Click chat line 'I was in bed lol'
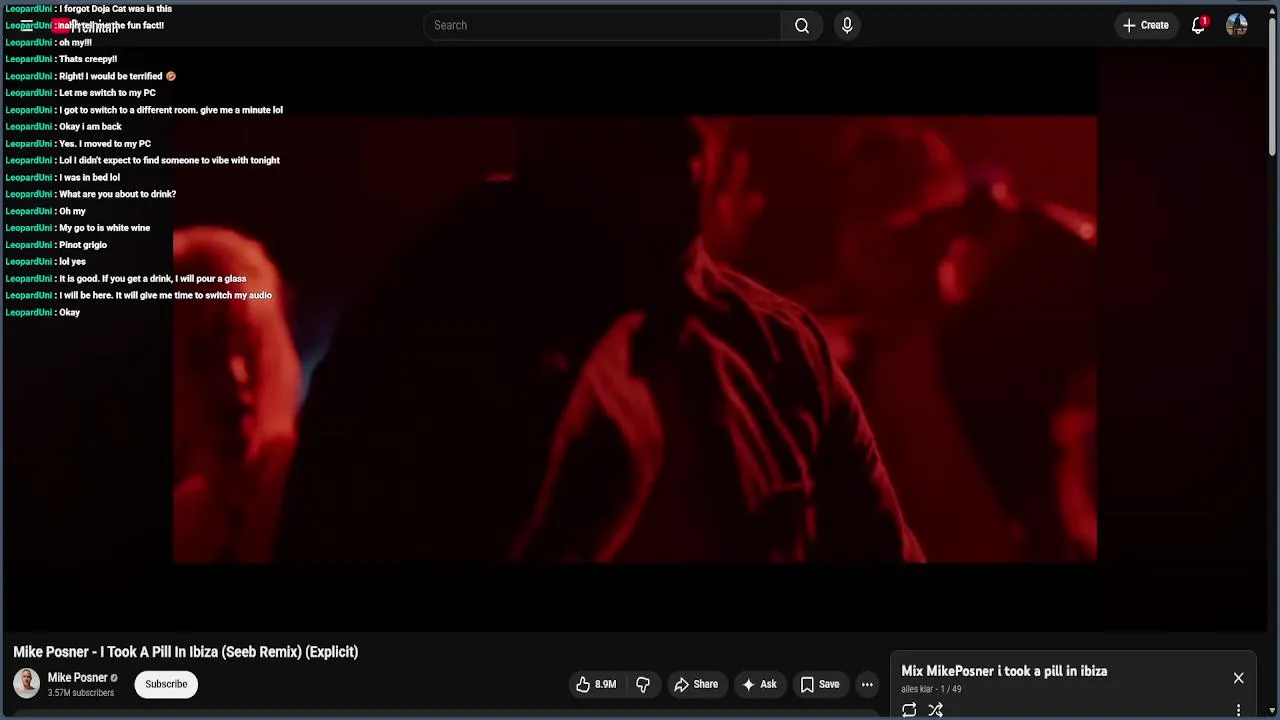 89,177
